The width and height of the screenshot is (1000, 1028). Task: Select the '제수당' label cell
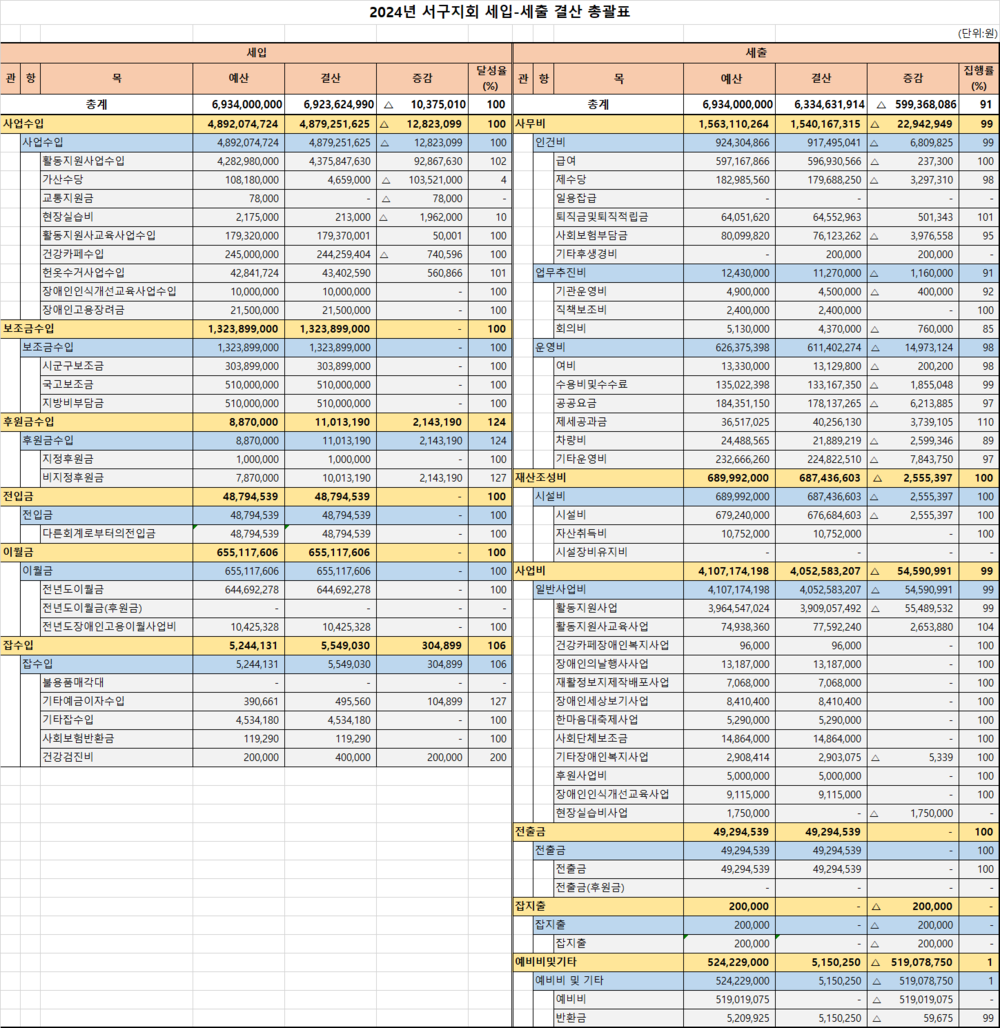point(618,180)
